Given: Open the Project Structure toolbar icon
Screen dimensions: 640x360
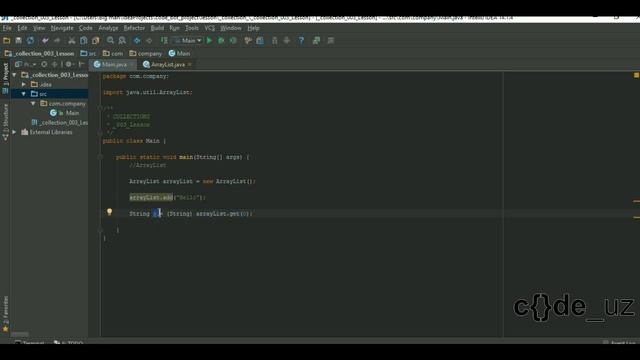Looking at the screenshot, I should tap(260, 40).
